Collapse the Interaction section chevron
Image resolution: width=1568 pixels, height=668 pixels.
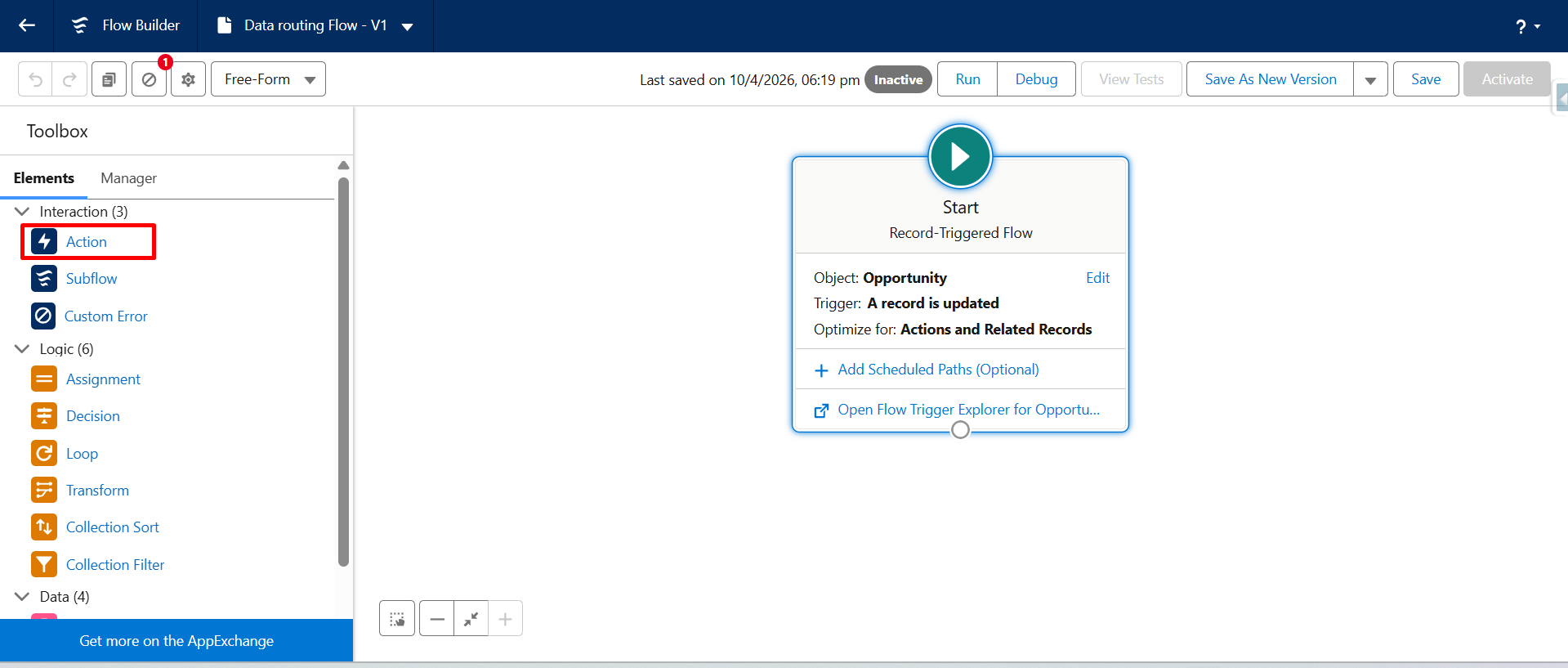point(22,212)
